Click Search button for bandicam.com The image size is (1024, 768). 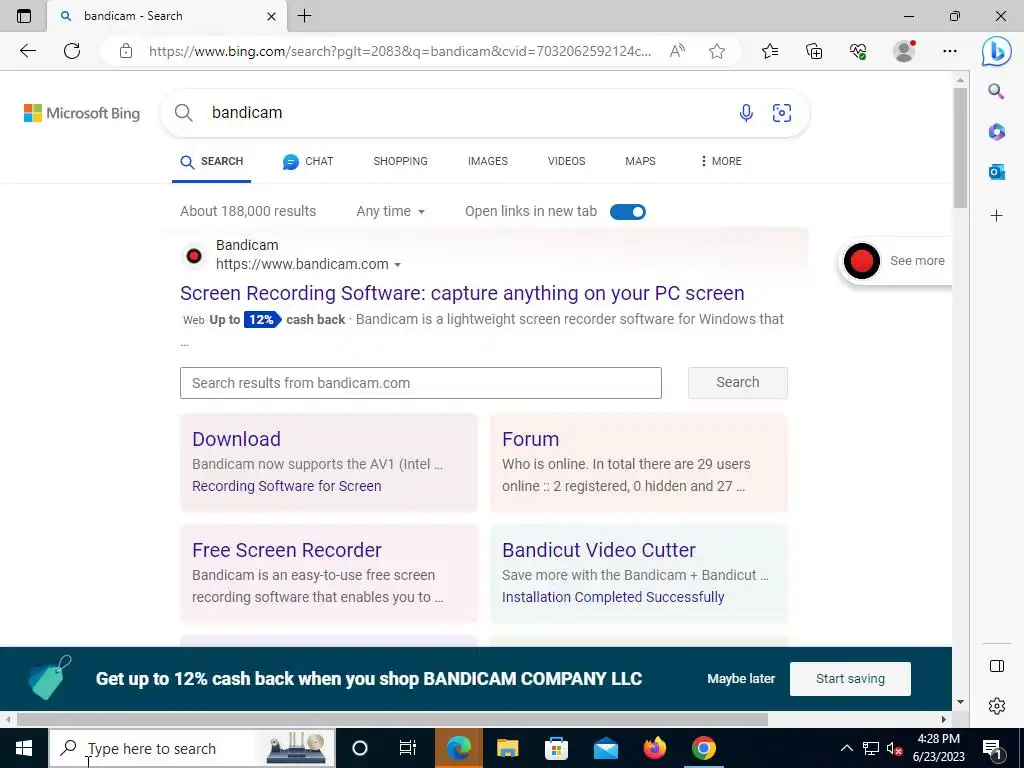738,382
